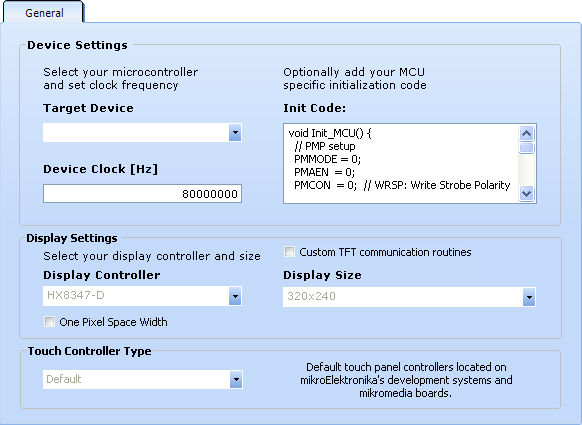
Task: Expand the Display Controller HX8347-D dropdown
Action: 235,296
